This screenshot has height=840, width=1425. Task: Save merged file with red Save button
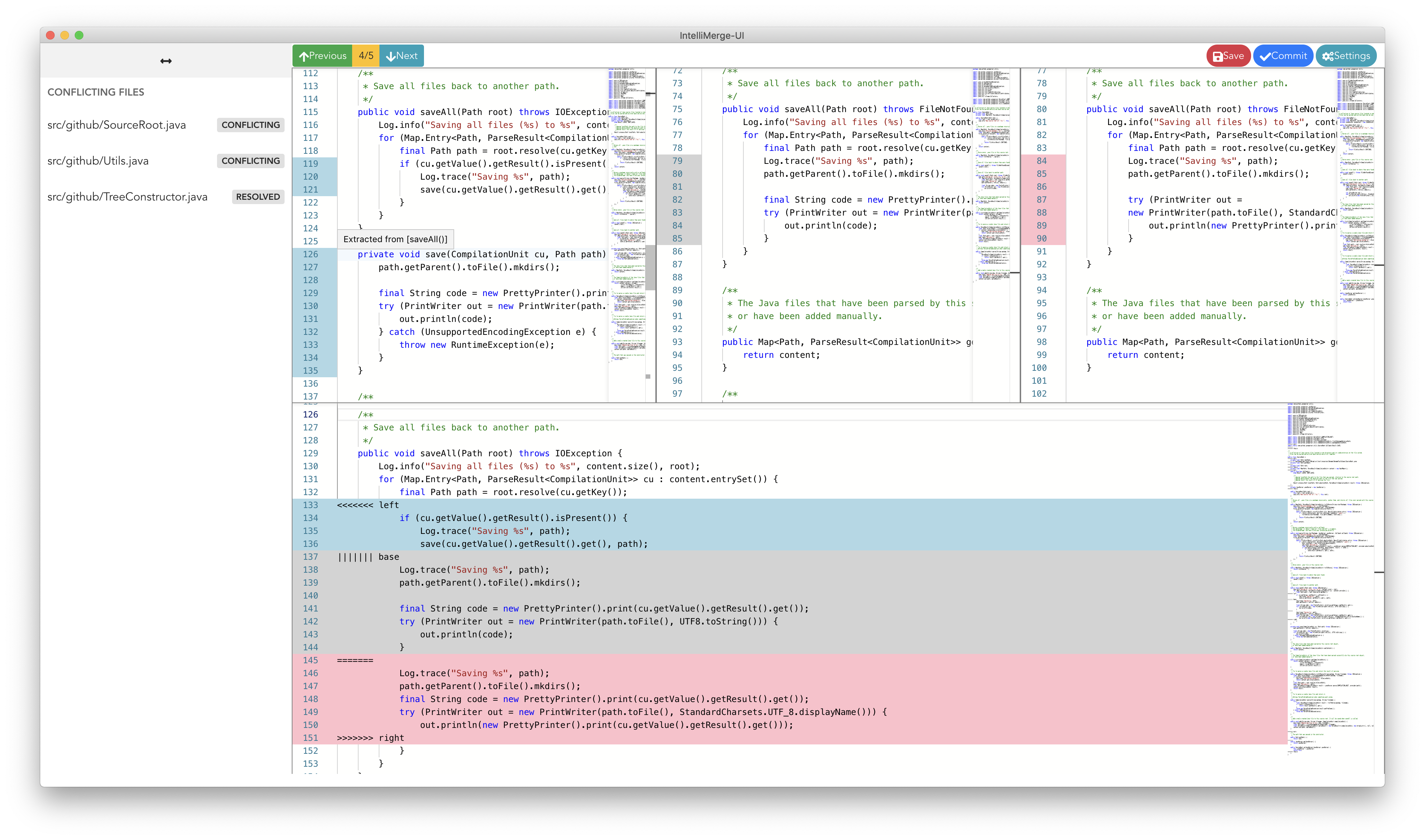click(1228, 56)
